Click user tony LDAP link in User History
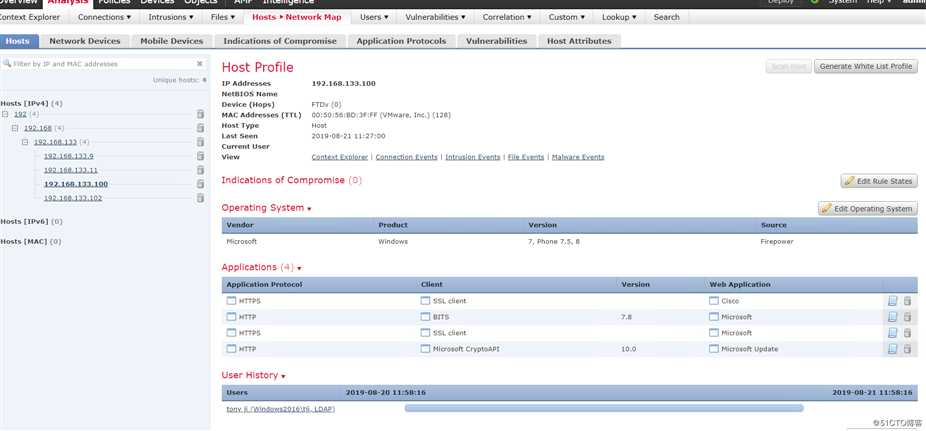Screen dimensions: 926x431 (281, 409)
